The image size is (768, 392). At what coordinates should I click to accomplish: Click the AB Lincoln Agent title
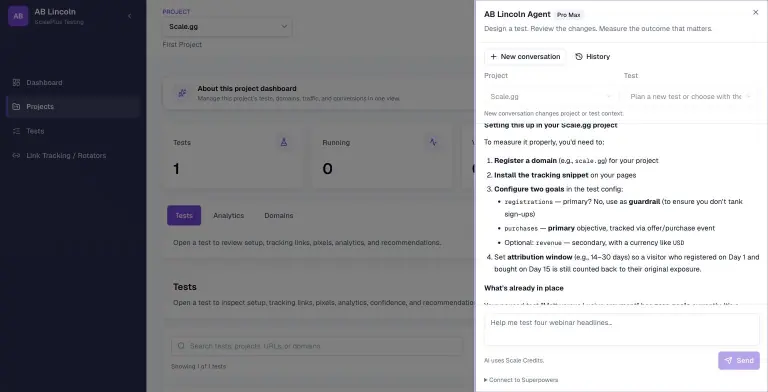[517, 14]
